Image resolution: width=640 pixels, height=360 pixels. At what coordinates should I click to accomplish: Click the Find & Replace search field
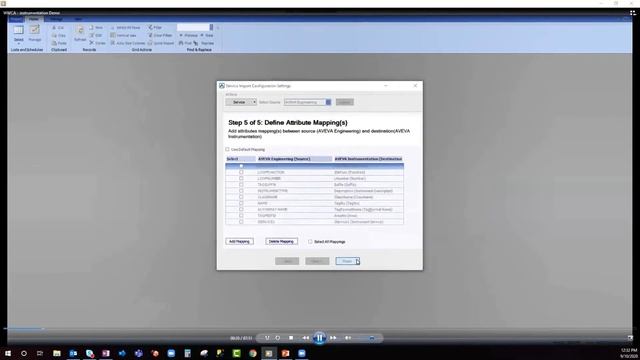(x=193, y=27)
